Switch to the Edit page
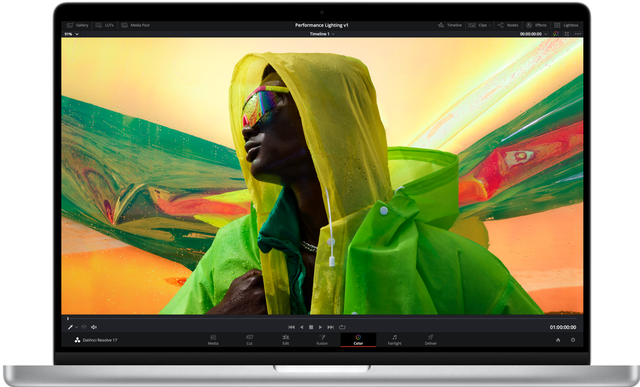Viewport: 640px width, 387px height. [286, 340]
